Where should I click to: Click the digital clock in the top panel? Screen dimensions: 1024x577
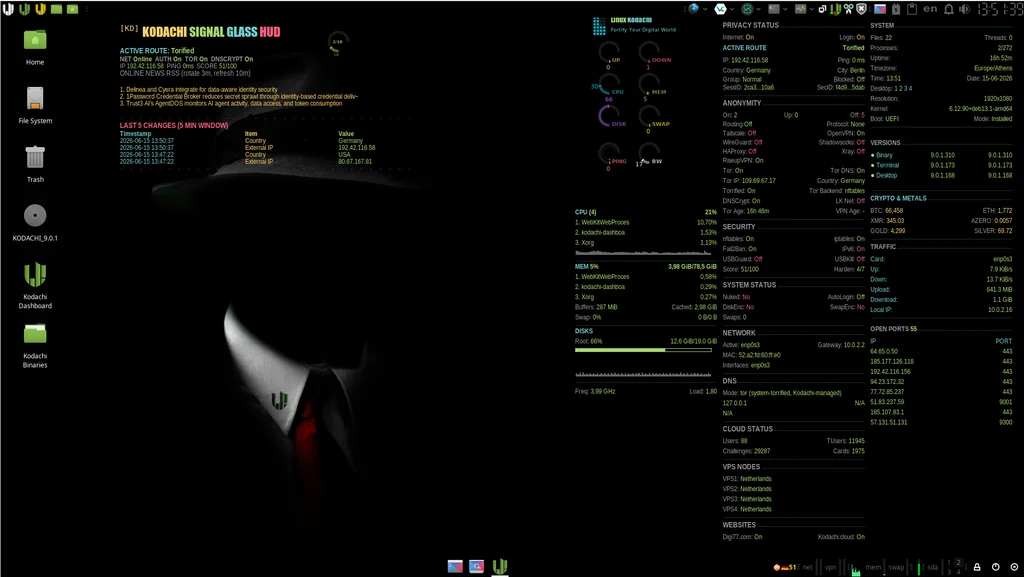(999, 9)
